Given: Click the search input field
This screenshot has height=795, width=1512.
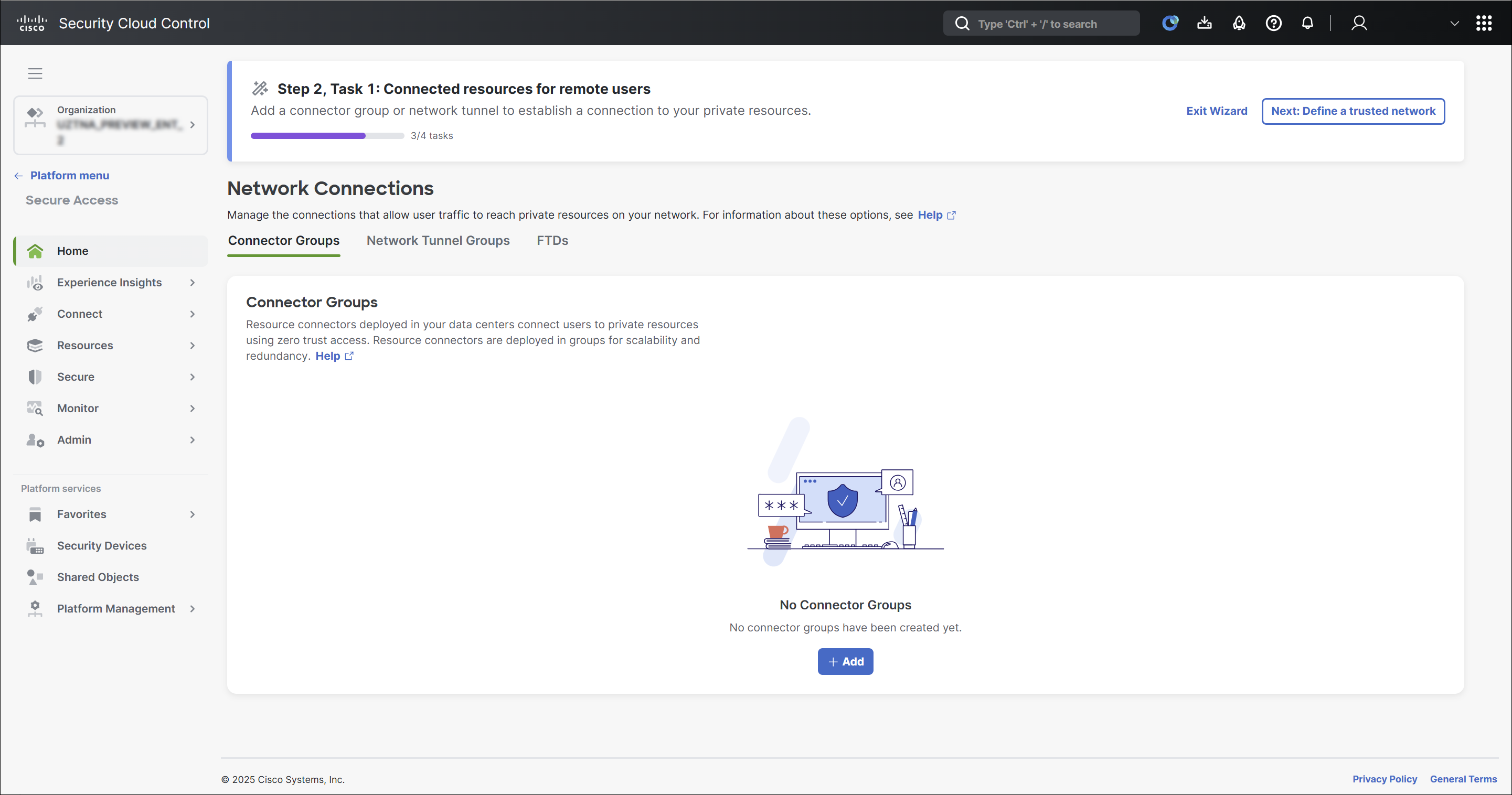Looking at the screenshot, I should (1041, 24).
